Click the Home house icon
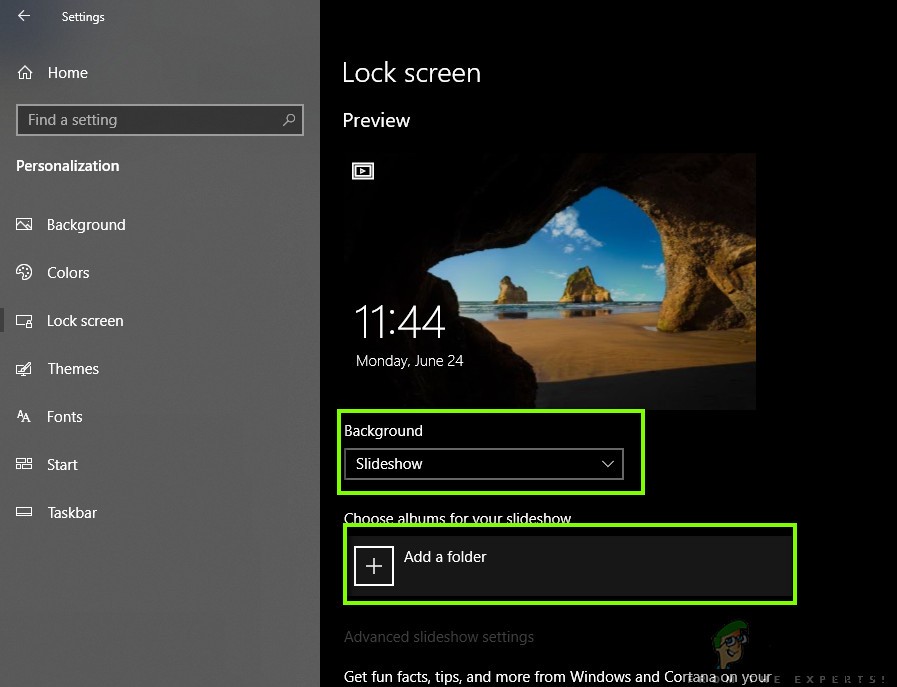Screen dimensions: 897x687 pyautogui.click(x=24, y=72)
